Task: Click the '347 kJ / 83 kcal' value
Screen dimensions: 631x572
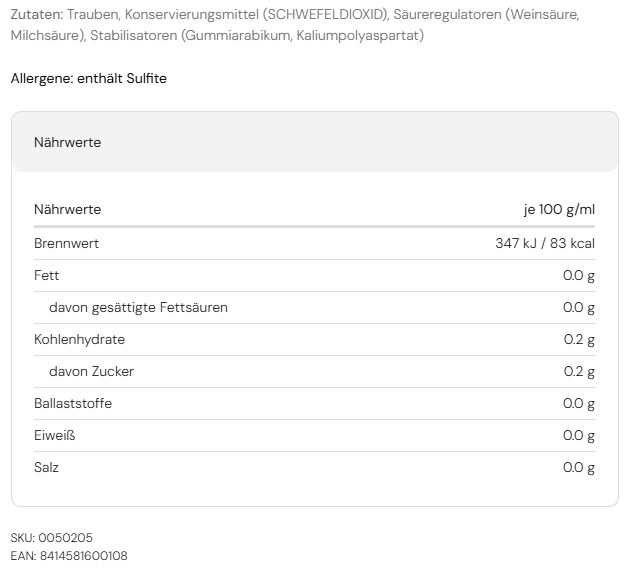Action: tap(545, 243)
